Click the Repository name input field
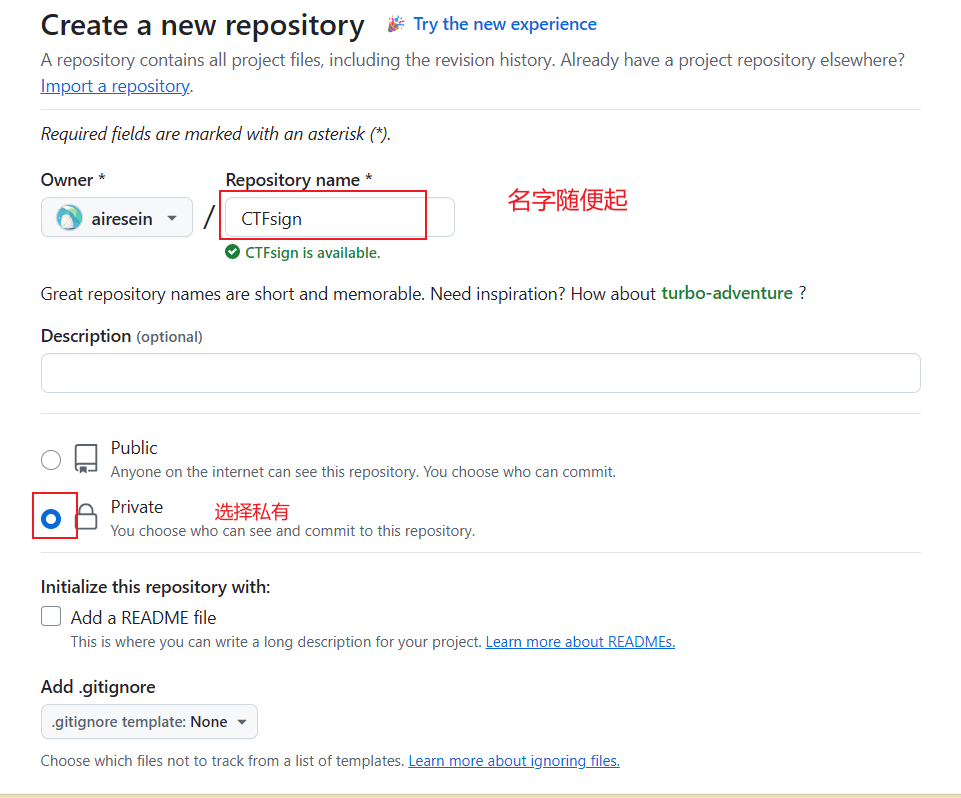 point(338,218)
